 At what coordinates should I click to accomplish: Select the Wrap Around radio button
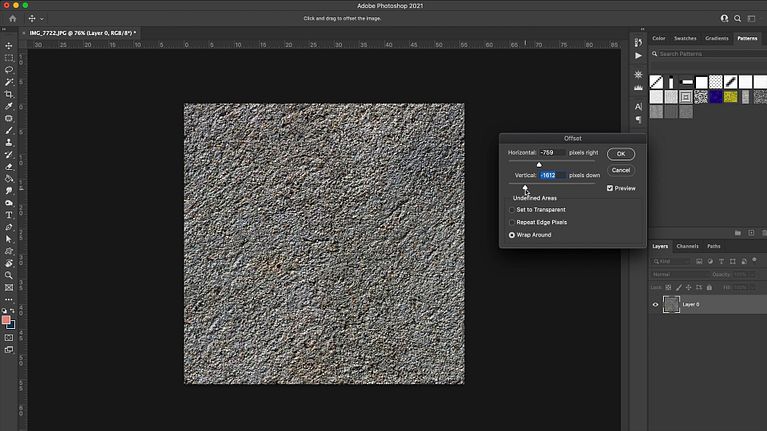pos(512,235)
